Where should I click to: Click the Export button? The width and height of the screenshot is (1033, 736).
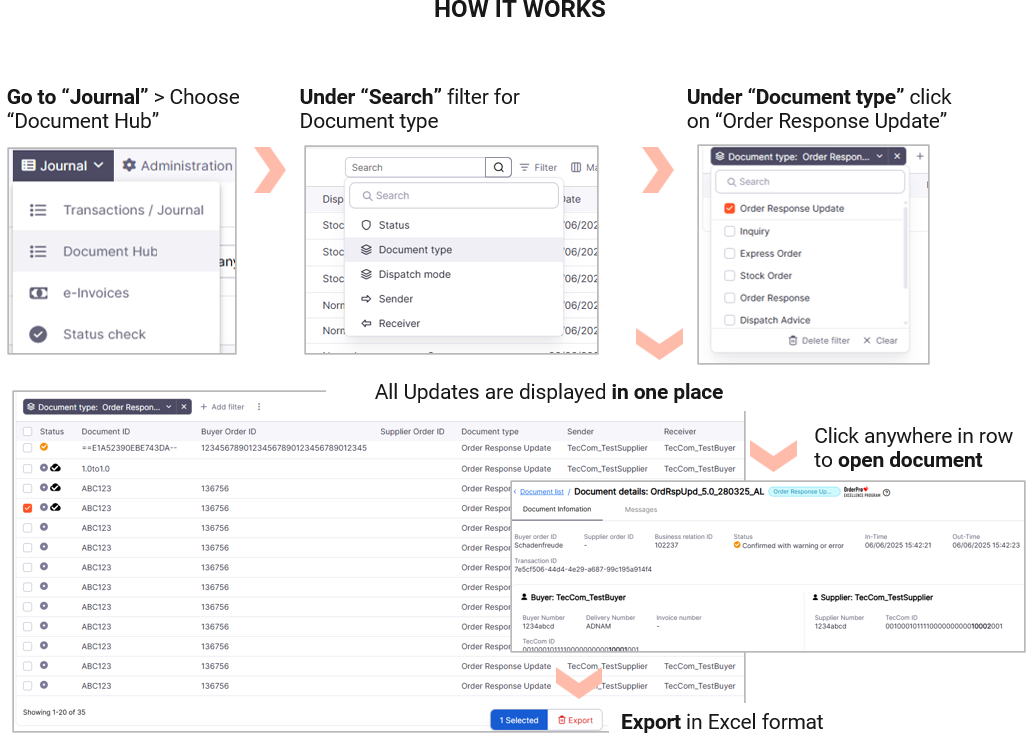[575, 720]
